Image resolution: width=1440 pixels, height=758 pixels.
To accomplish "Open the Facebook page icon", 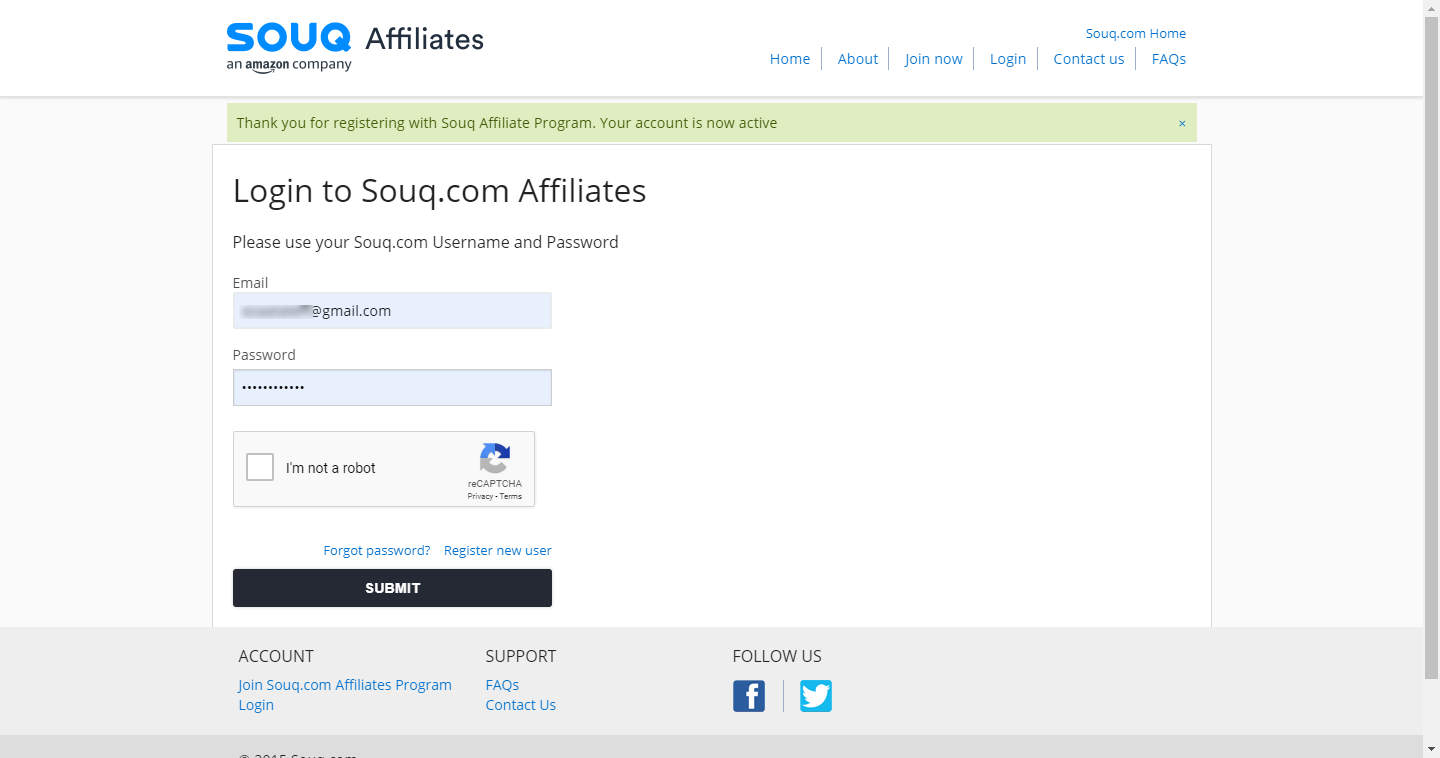I will (749, 696).
